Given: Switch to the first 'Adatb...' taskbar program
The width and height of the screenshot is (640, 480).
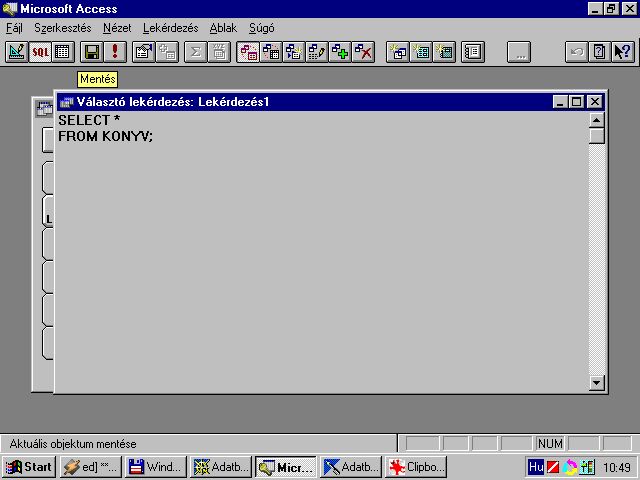Looking at the screenshot, I should [221, 467].
